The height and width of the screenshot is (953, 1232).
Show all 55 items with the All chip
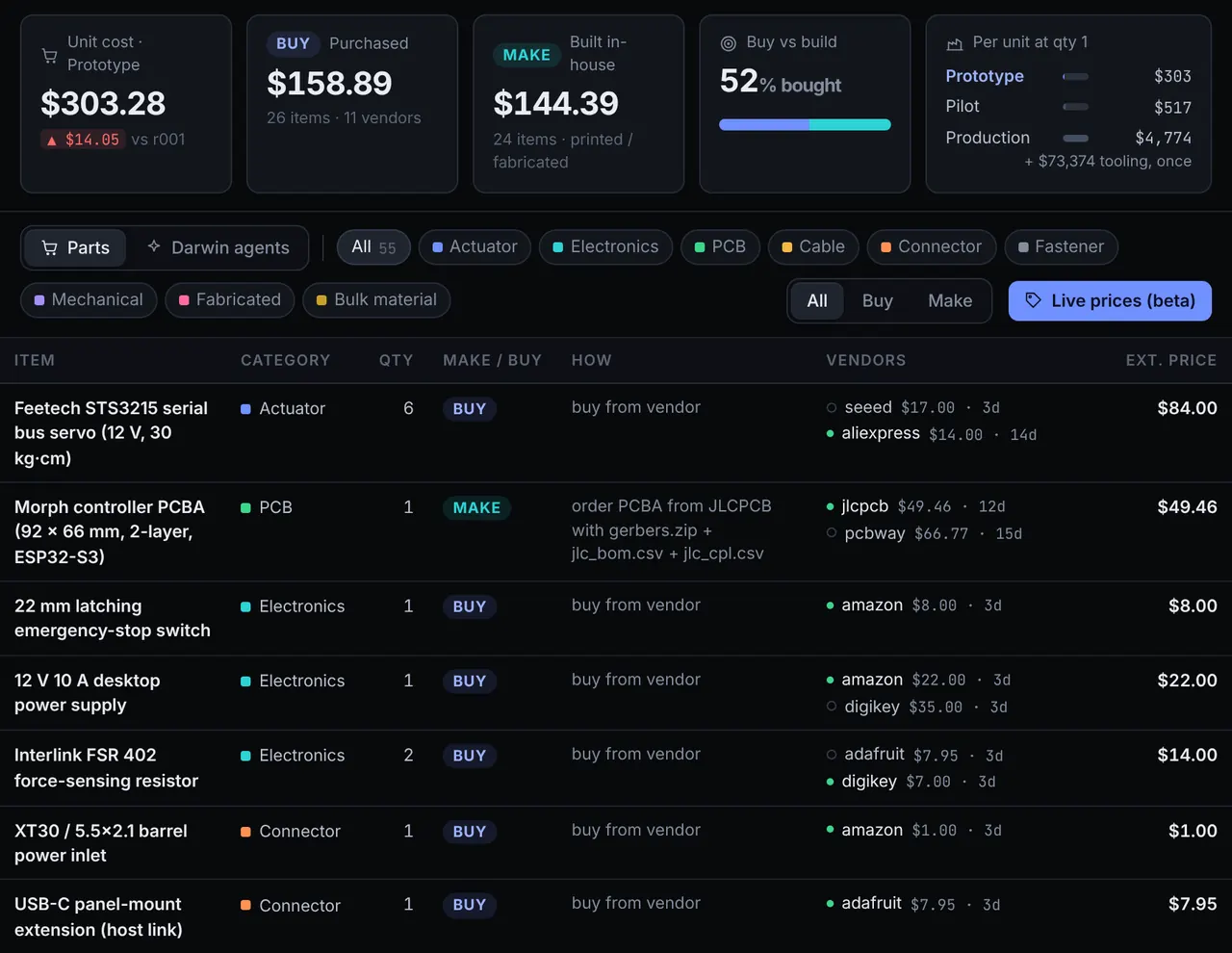click(373, 247)
